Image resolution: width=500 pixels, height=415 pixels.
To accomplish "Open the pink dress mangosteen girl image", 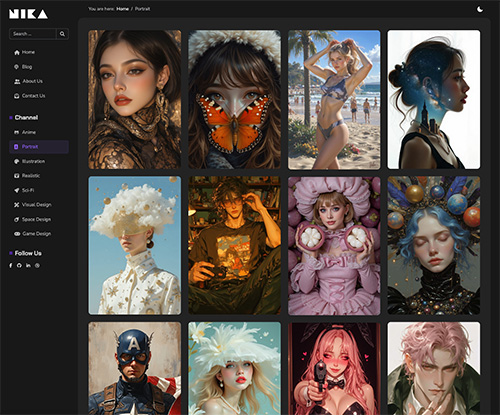I will pyautogui.click(x=334, y=245).
